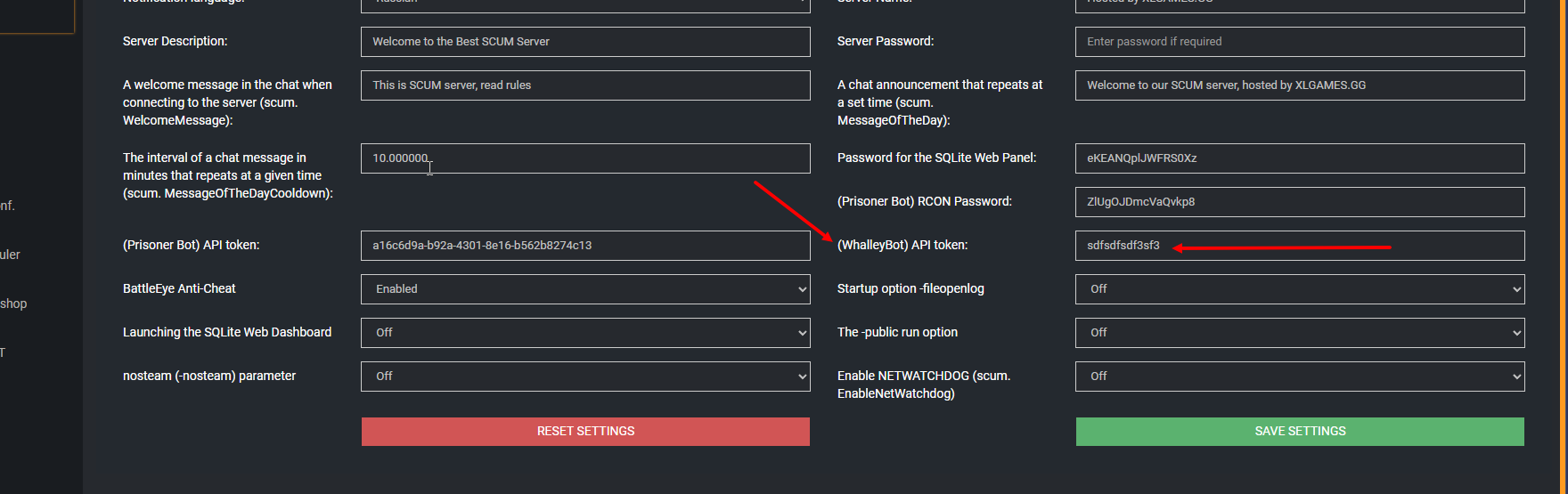Expand the Enable NETWATCHDOG dropdown
The height and width of the screenshot is (494, 1568).
(x=1300, y=377)
